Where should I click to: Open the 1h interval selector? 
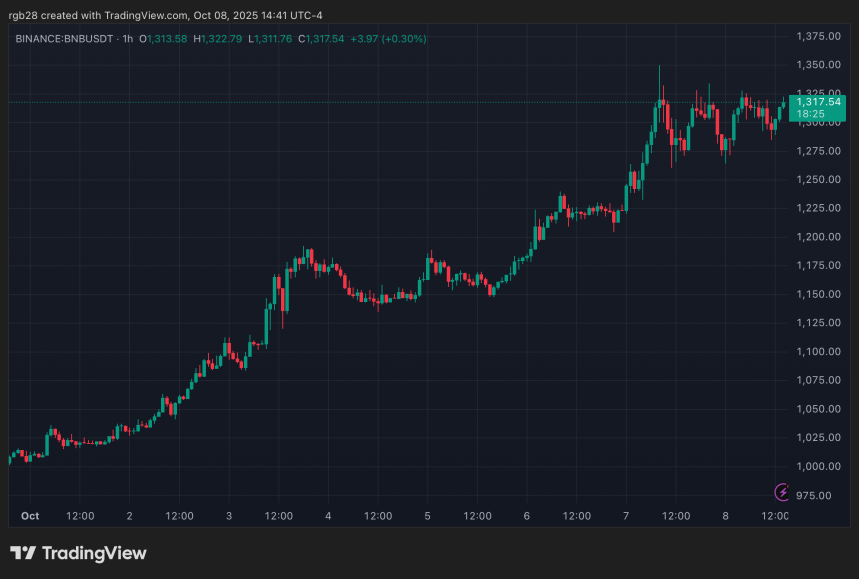(x=128, y=38)
